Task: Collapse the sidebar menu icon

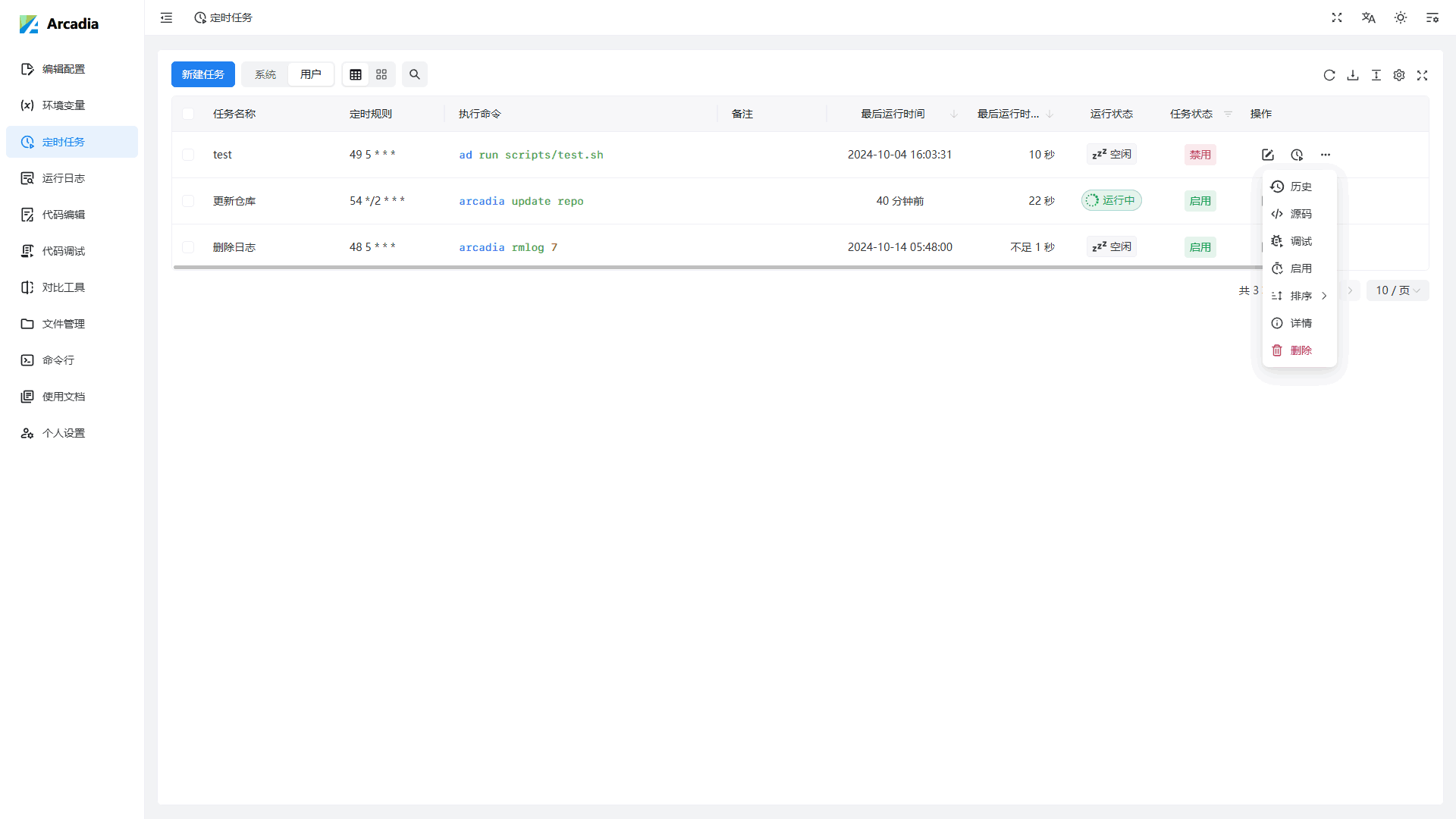Action: click(x=167, y=17)
